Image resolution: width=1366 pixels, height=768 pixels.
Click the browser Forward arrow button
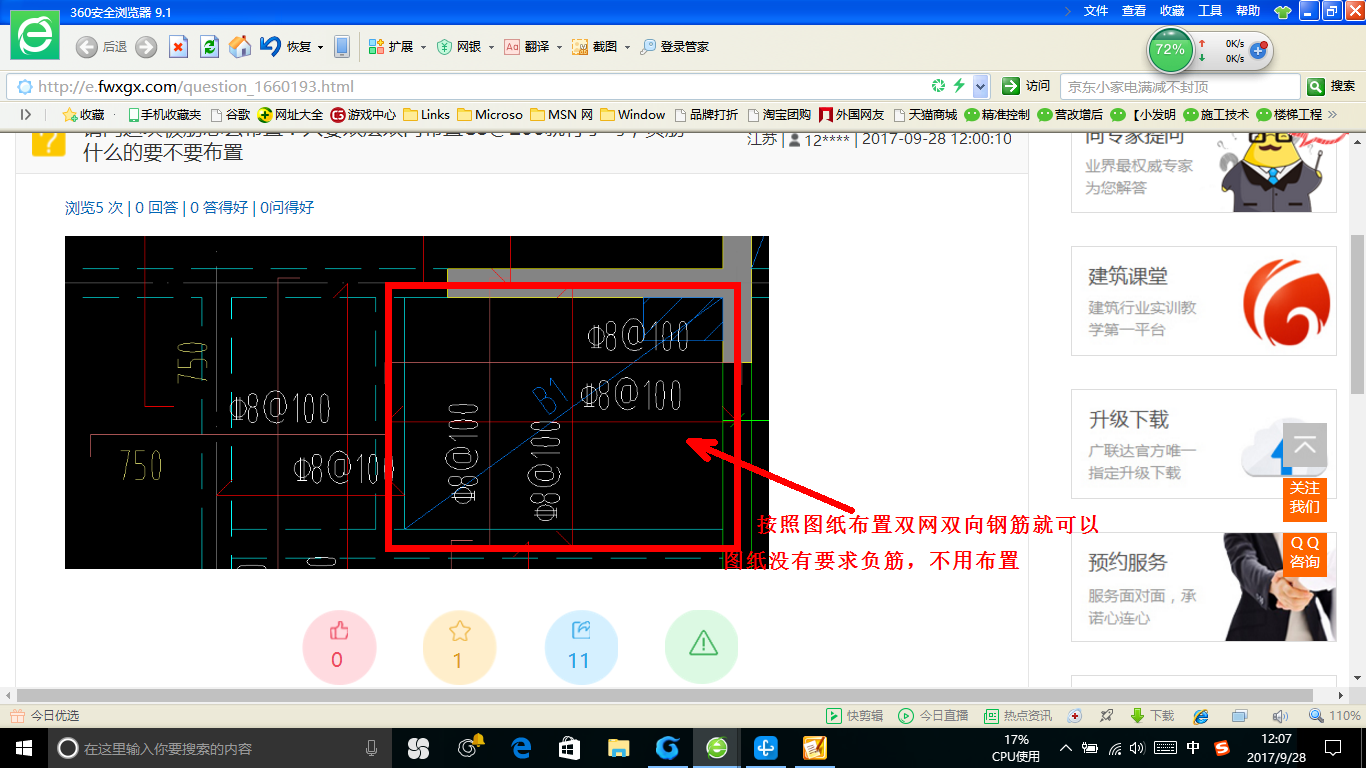[146, 47]
